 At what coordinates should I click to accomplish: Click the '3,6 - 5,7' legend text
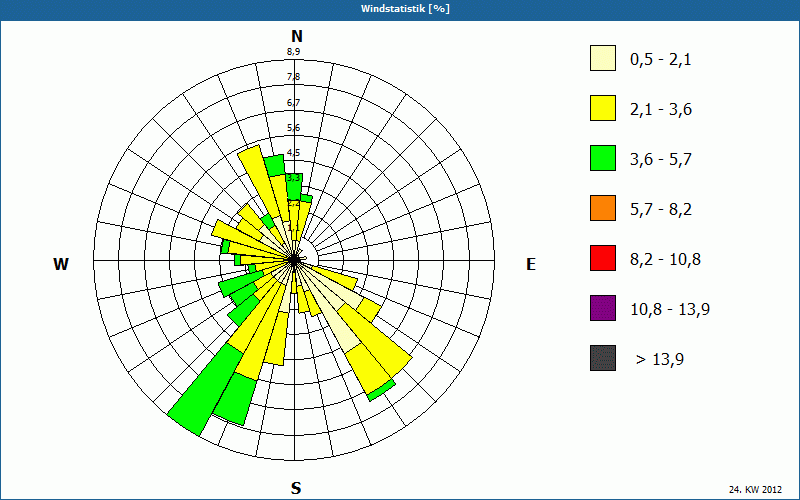pyautogui.click(x=661, y=160)
